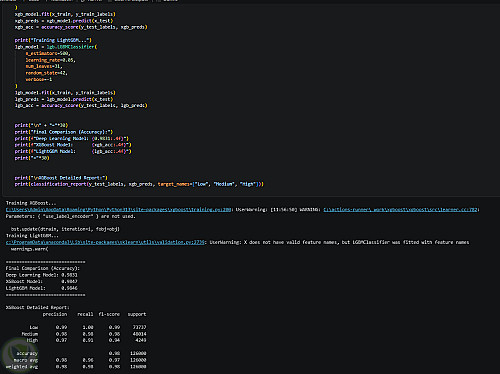Click the lgb.LGBMClassifier constructor line
The image size is (500, 374).
point(56,47)
